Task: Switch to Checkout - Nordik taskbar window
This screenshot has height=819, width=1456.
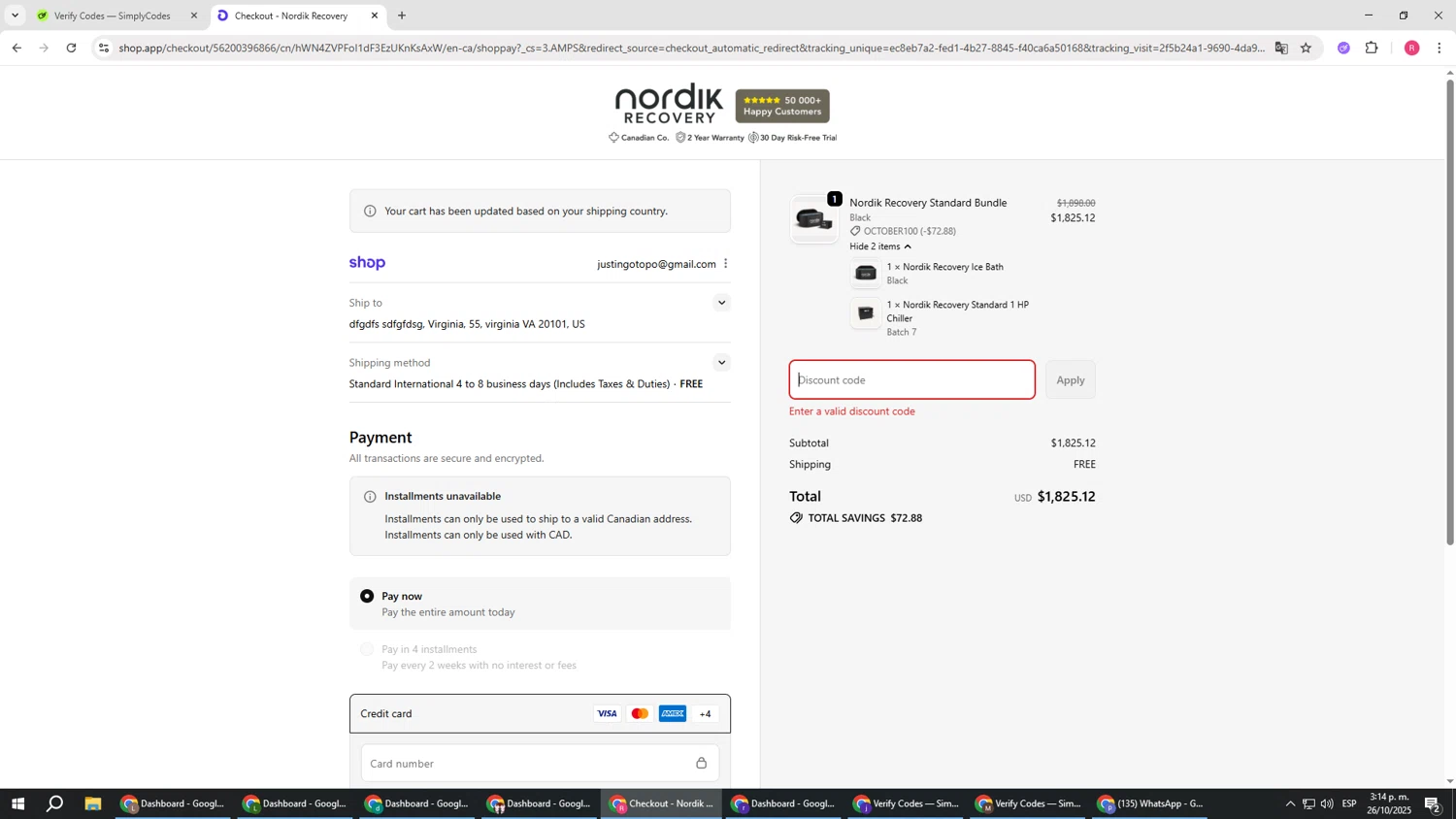Action: 662,803
